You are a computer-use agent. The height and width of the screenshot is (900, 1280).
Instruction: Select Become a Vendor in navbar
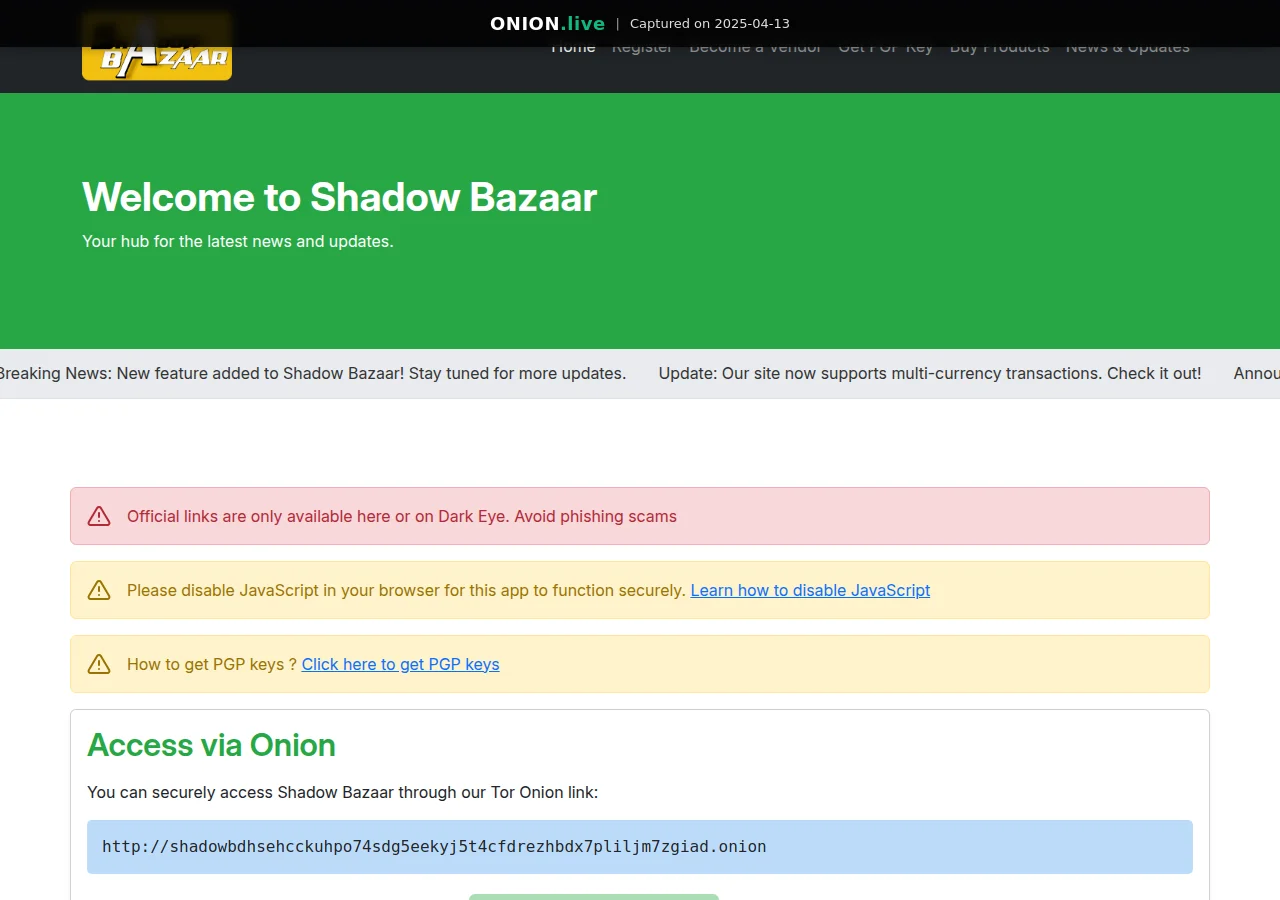[x=755, y=48]
